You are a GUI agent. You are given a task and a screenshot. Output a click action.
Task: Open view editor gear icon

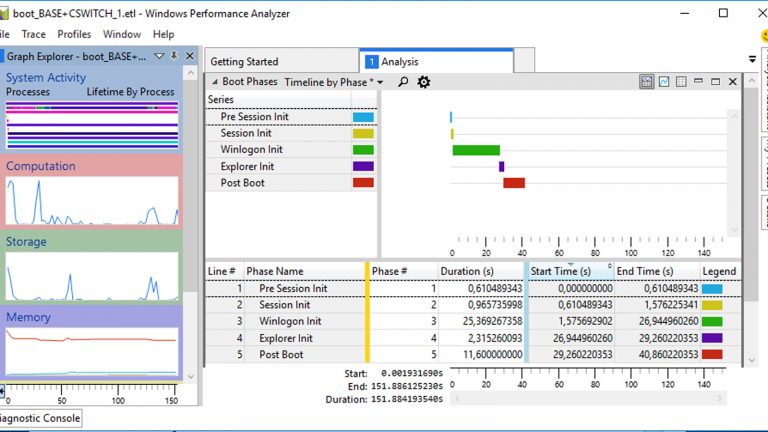(424, 82)
